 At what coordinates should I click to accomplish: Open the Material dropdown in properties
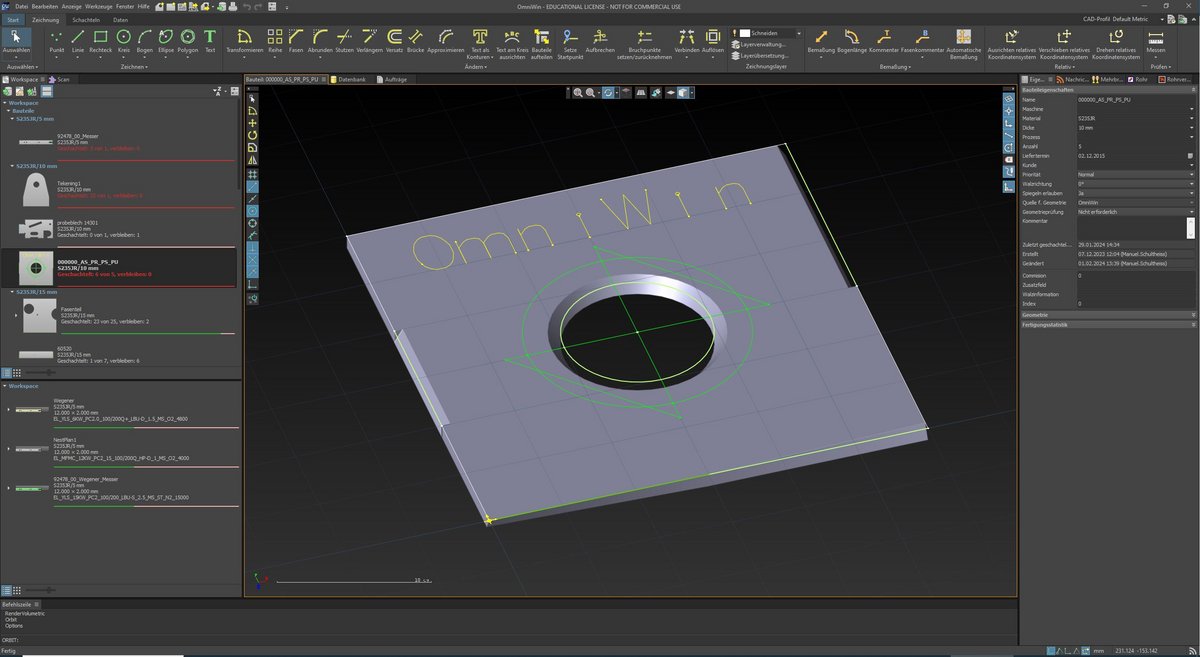1192,118
